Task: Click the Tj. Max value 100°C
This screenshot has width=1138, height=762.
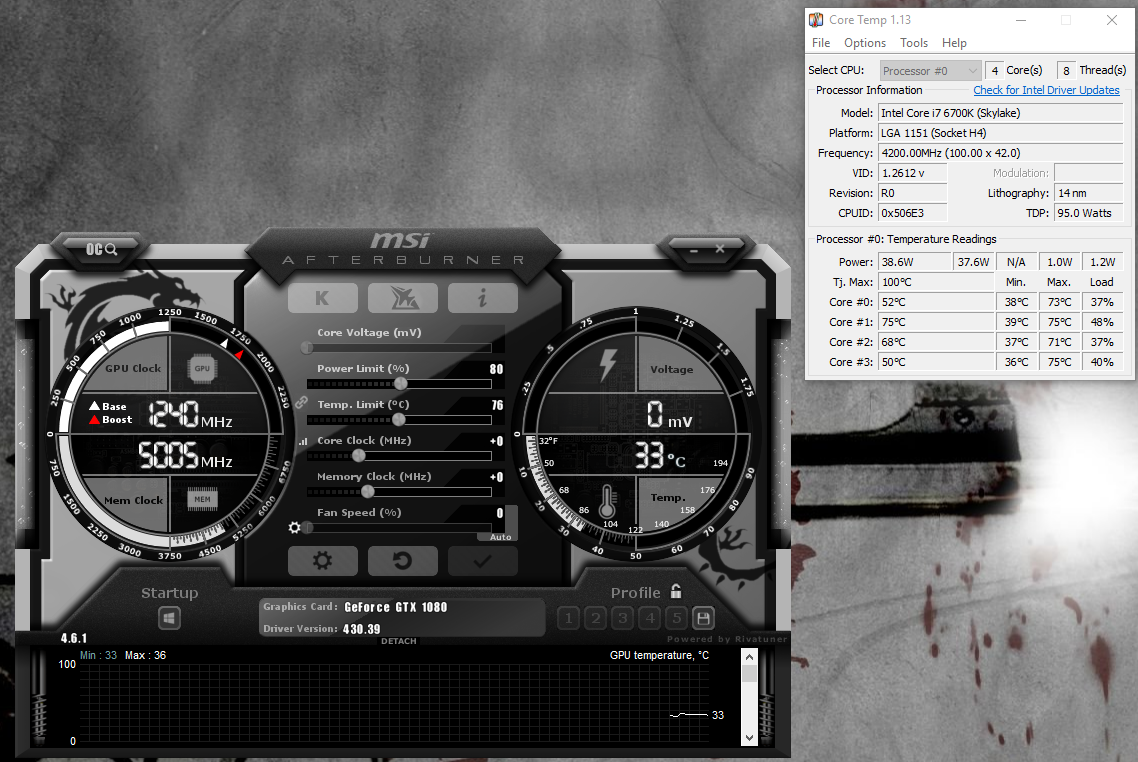Action: pyautogui.click(x=936, y=282)
